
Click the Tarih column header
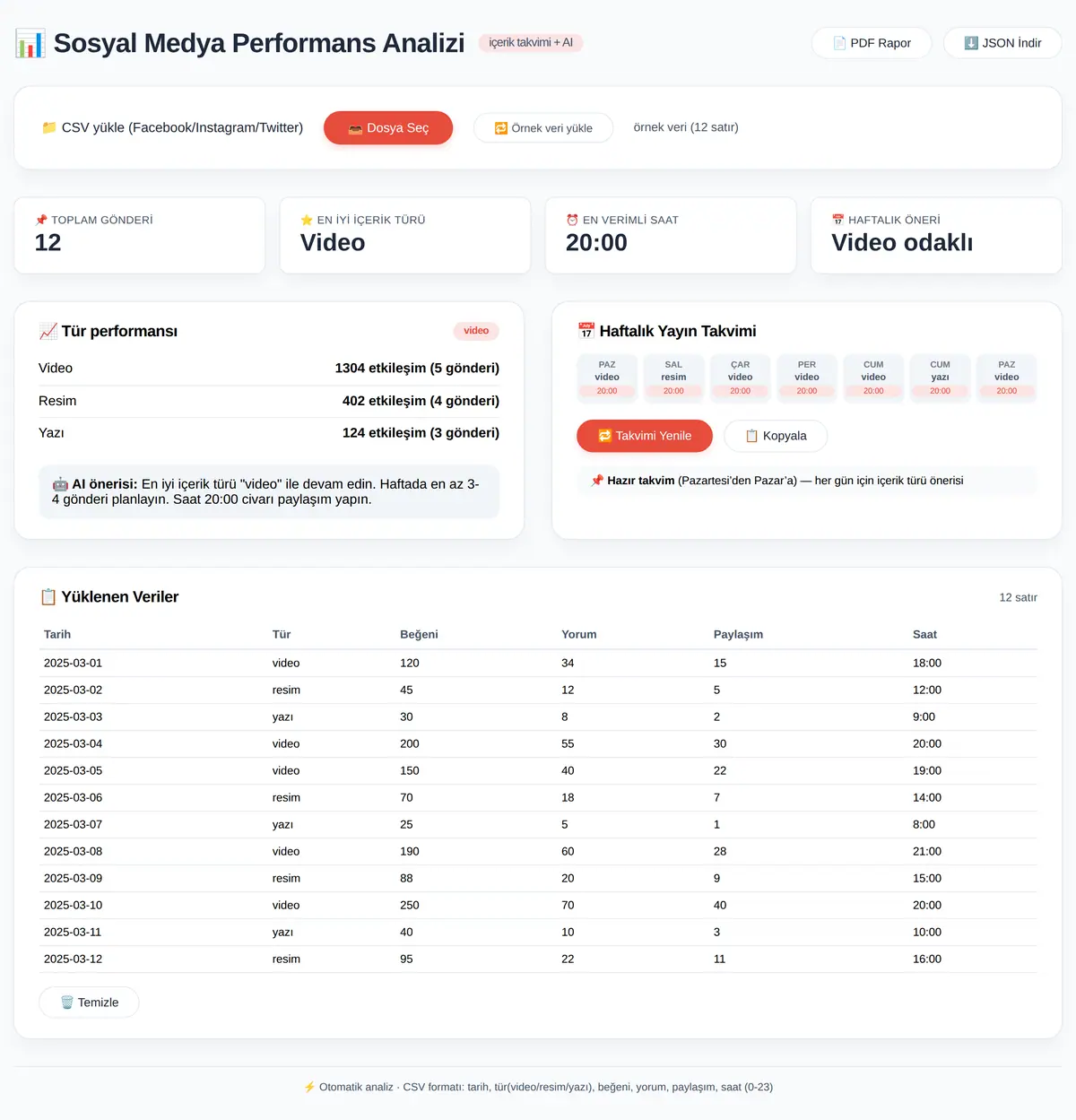[x=57, y=634]
